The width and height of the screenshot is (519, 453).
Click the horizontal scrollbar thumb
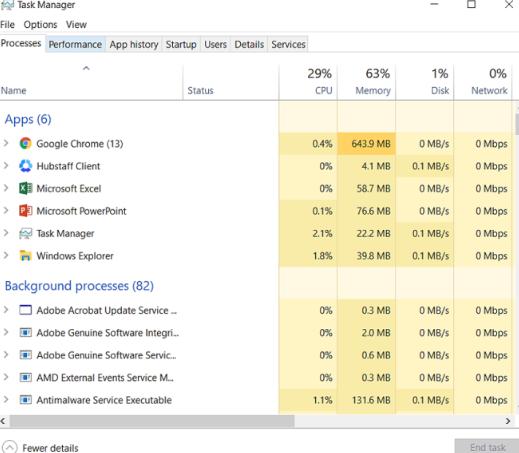tap(152, 421)
